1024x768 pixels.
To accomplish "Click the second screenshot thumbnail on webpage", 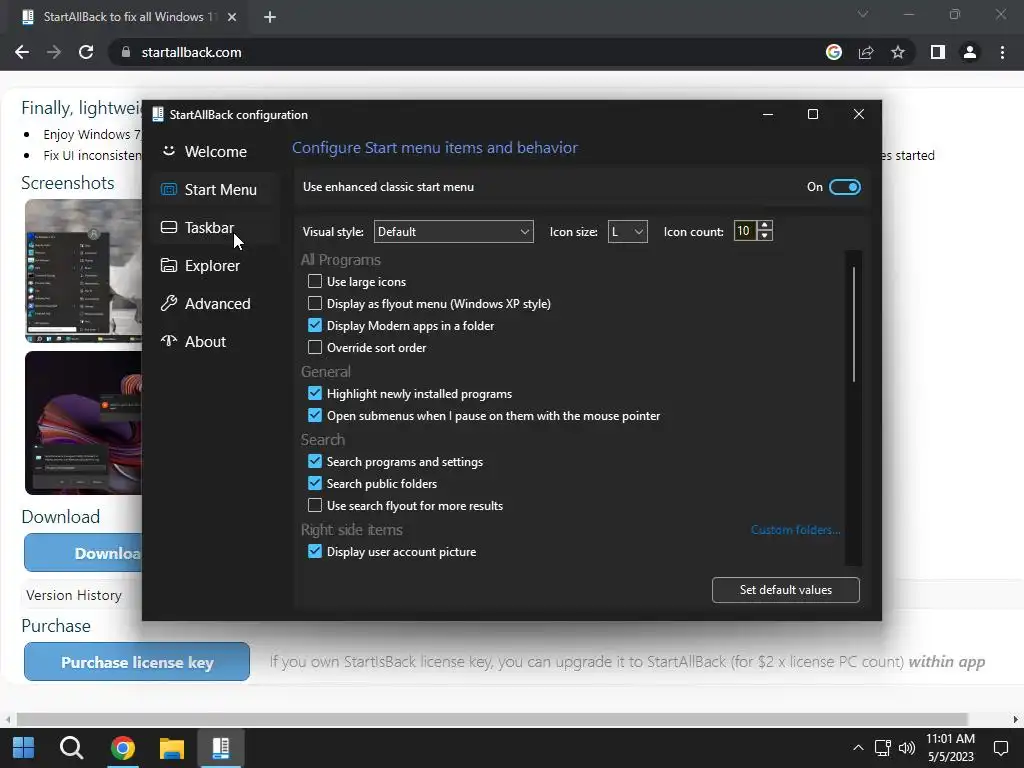I will 84,423.
